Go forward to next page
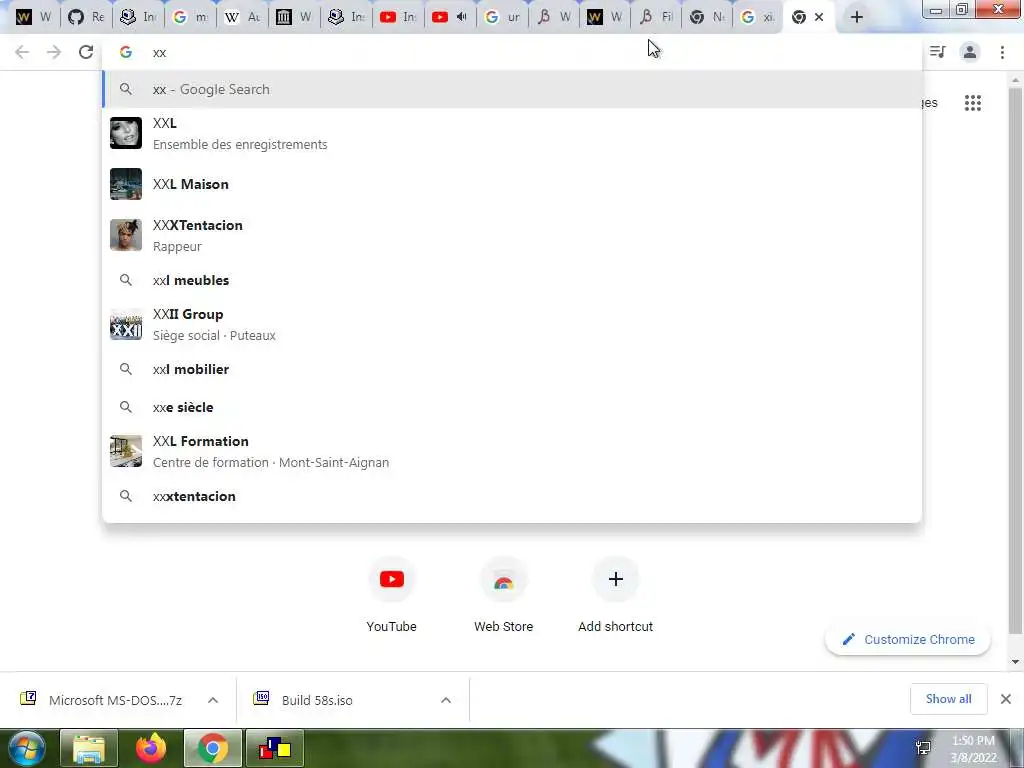1024x768 pixels. pyautogui.click(x=54, y=52)
